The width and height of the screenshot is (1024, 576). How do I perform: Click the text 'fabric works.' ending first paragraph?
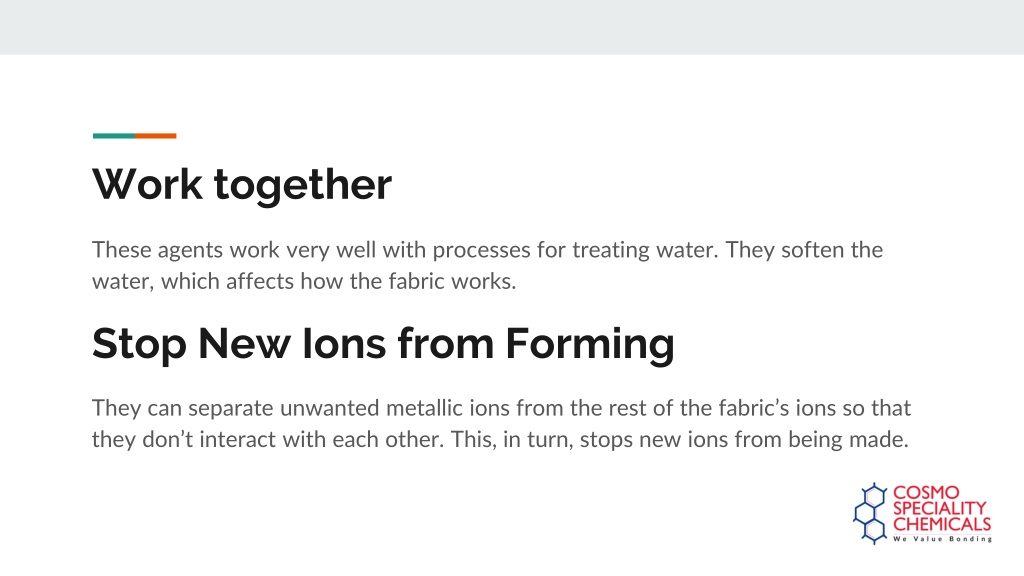pos(453,281)
